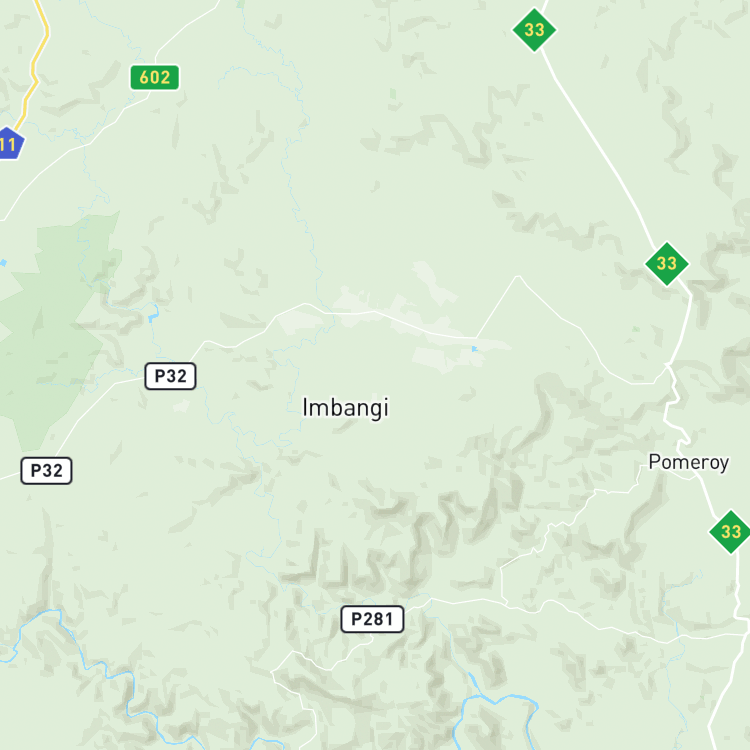Click the sharp peak of the white road toward route 33
This screenshot has height=750, width=750.
(x=518, y=276)
